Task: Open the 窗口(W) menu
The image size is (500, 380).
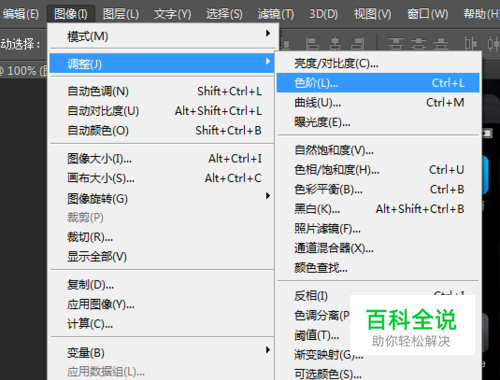Action: [427, 14]
